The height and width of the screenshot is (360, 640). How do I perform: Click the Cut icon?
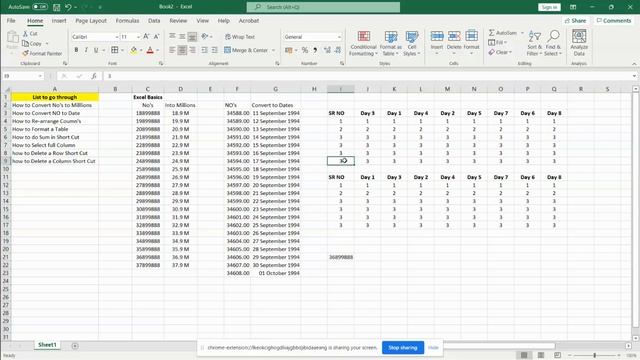[30, 34]
